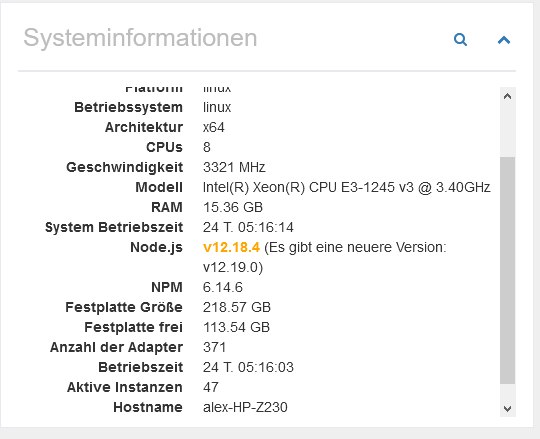This screenshot has height=439, width=540.
Task: Click the System Betriebszeit label
Action: point(114,227)
